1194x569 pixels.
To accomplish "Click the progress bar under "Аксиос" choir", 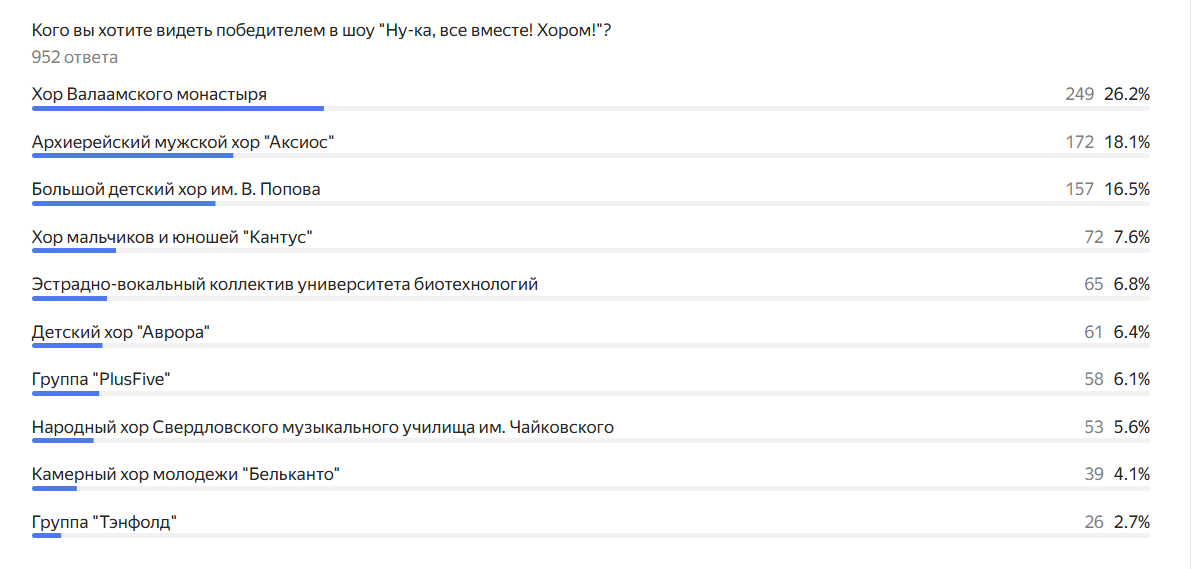I will point(133,155).
